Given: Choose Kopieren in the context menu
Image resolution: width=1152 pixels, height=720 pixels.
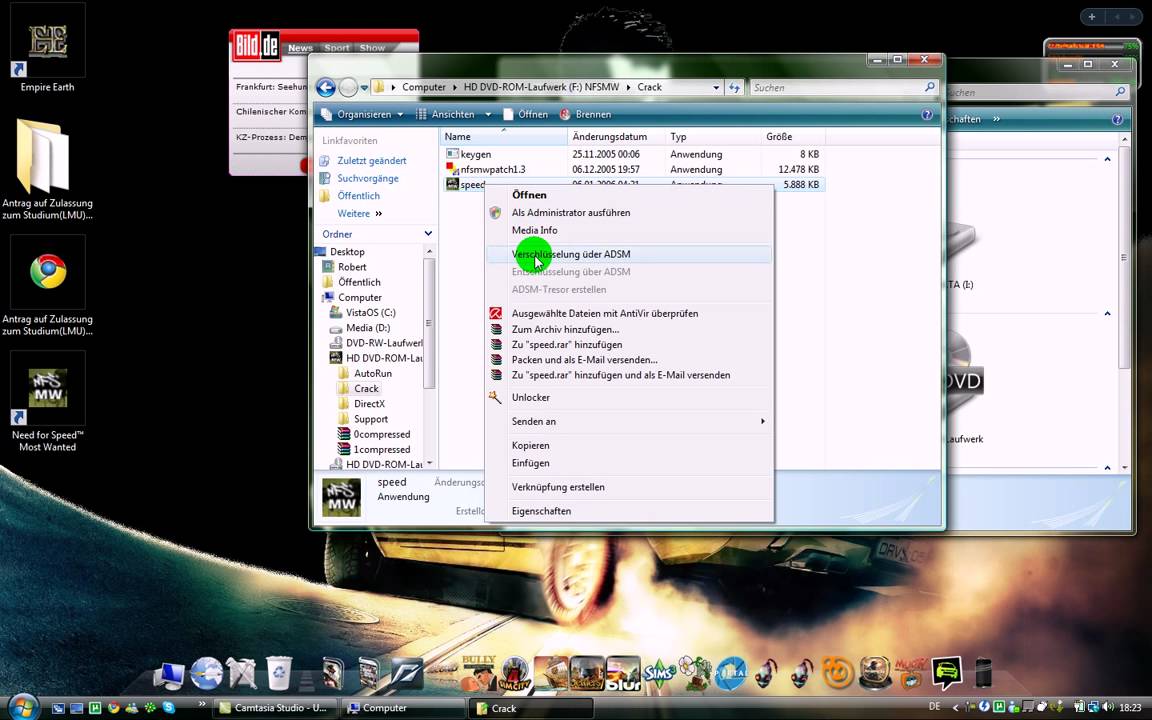Looking at the screenshot, I should [x=629, y=446].
